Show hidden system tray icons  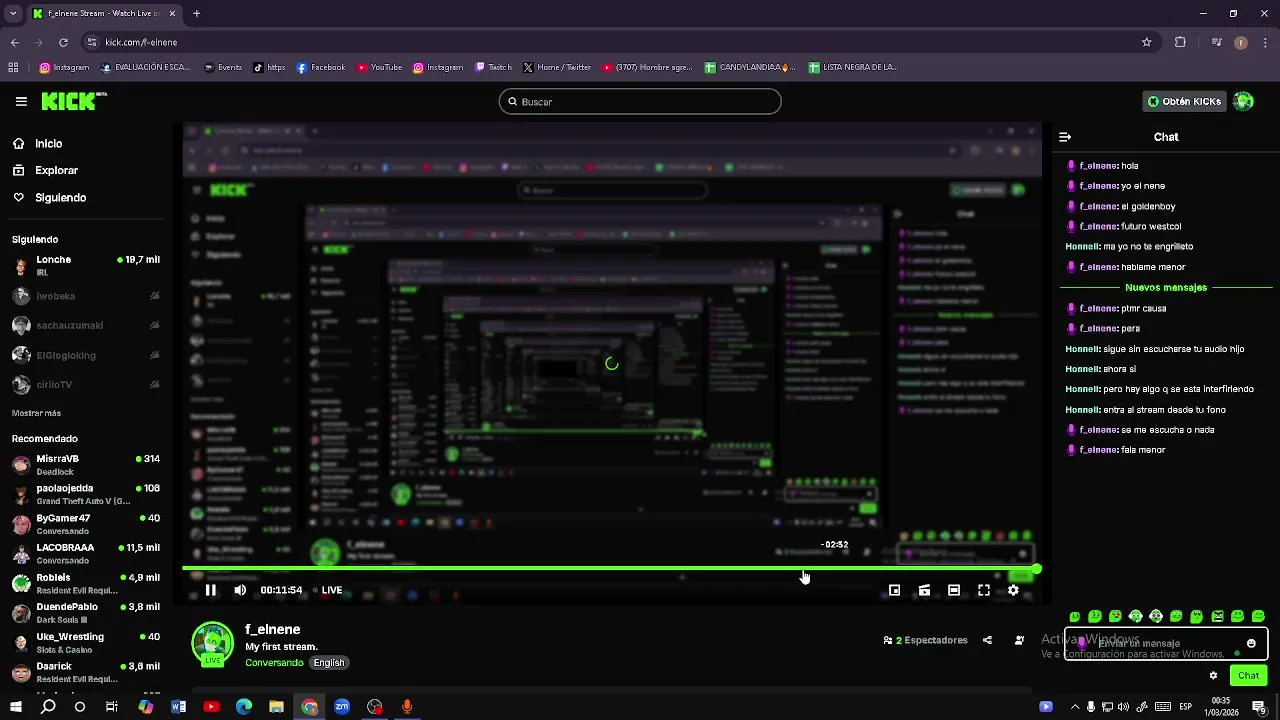[1075, 707]
